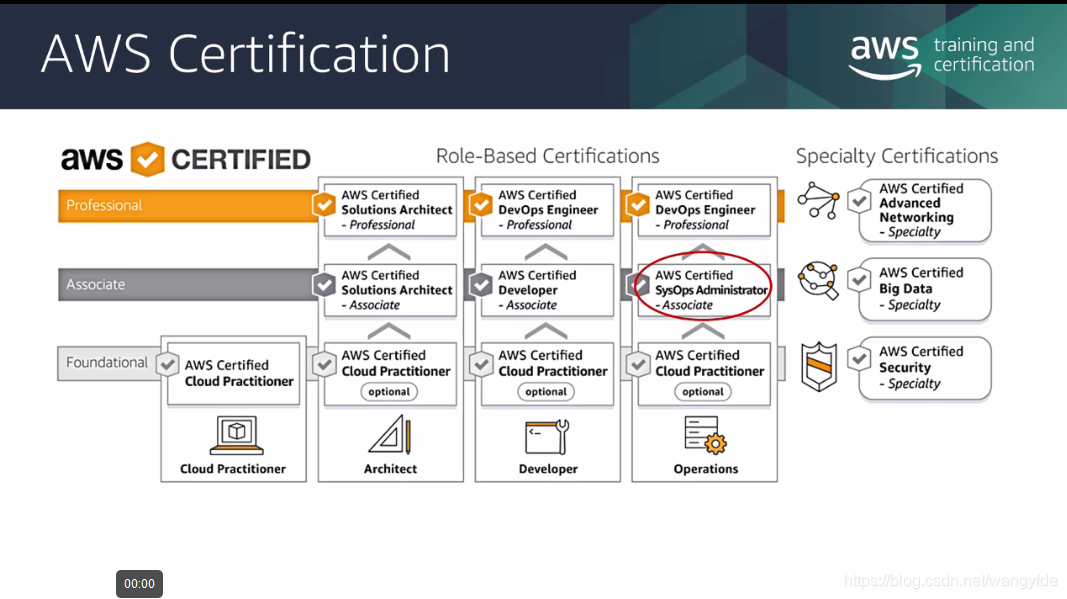The width and height of the screenshot is (1067, 599).
Task: Click the Cloud Practitioner laptop icon
Action: click(x=236, y=435)
